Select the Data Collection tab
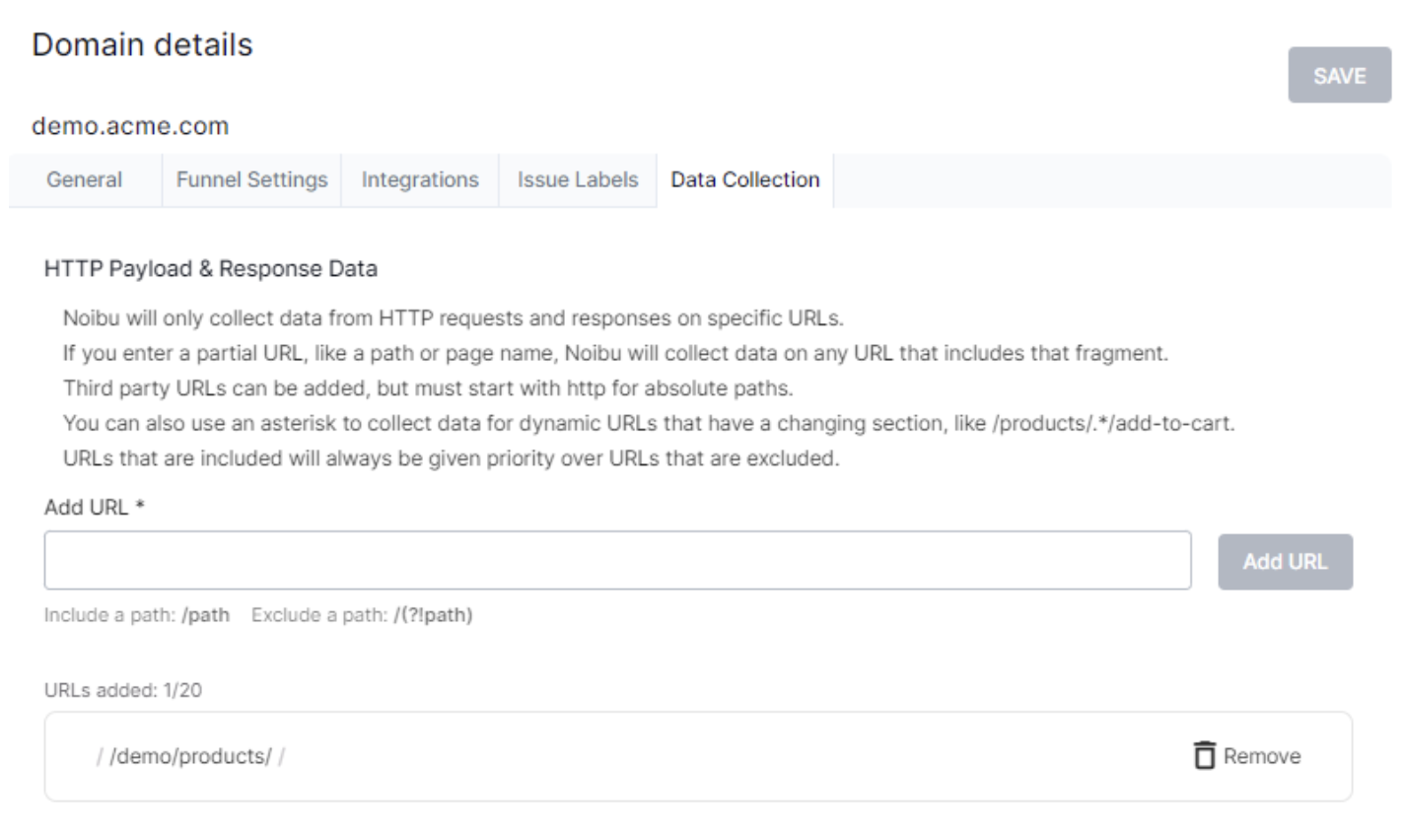The image size is (1404, 840). [745, 180]
